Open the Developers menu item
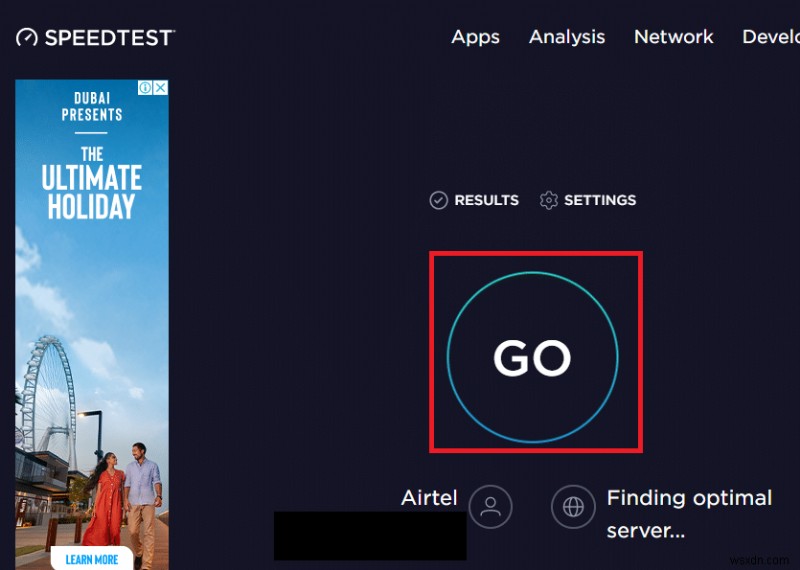 point(770,37)
